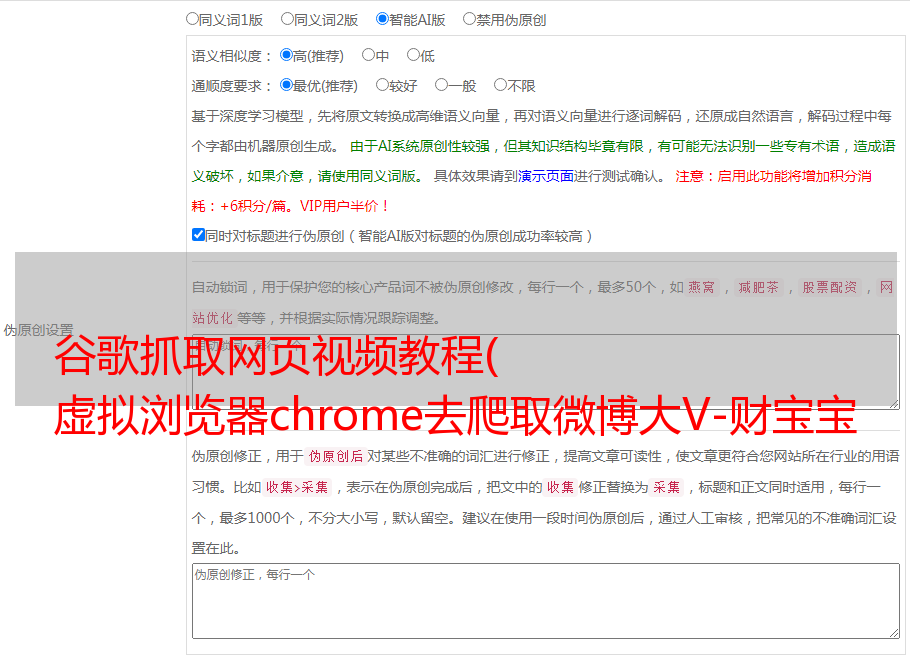This screenshot has height=658, width=911.
Task: Set 通顺度要求 to 一般
Action: coord(442,85)
